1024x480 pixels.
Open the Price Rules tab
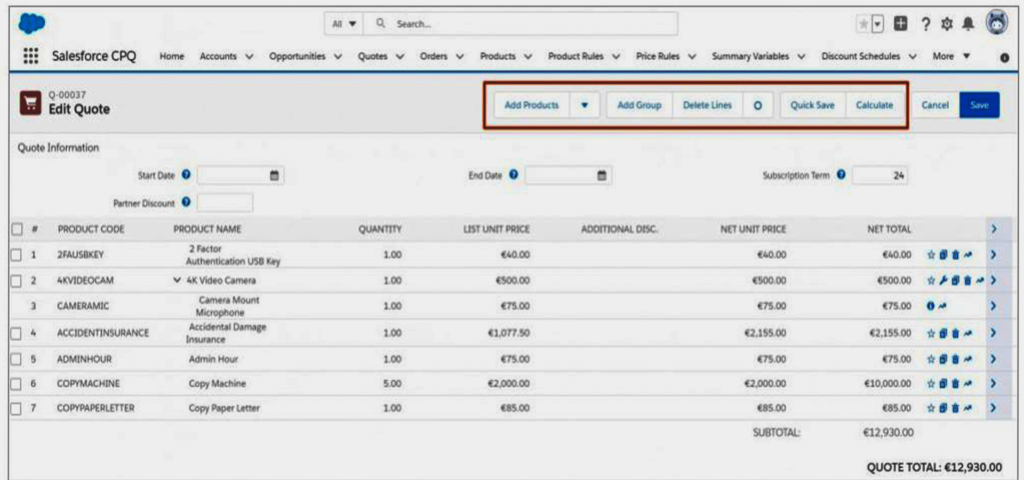(x=658, y=57)
